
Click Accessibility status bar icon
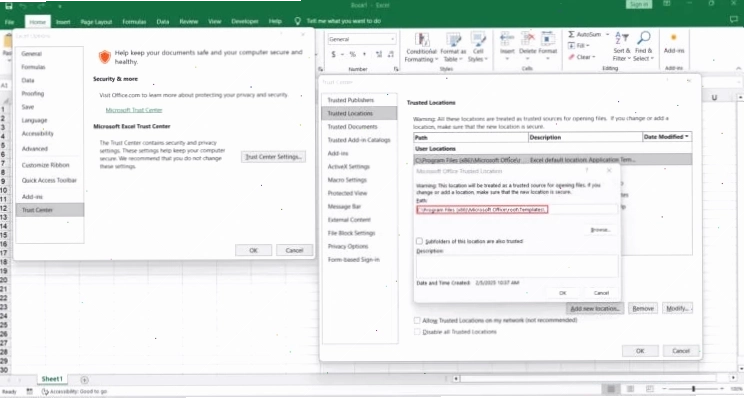[x=45, y=391]
